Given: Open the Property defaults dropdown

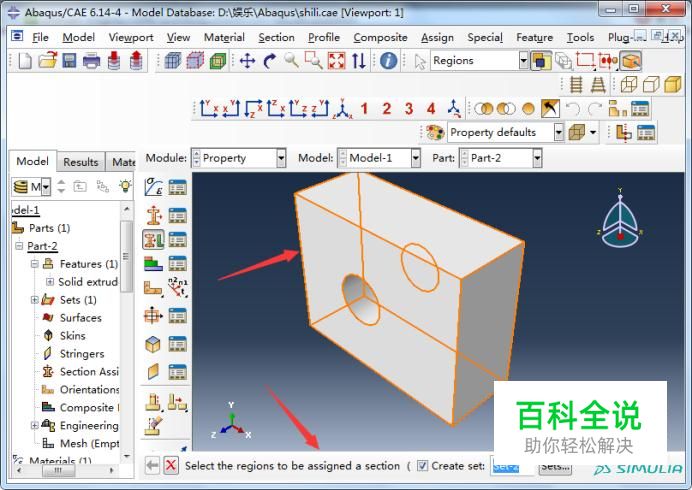Looking at the screenshot, I should coord(559,132).
